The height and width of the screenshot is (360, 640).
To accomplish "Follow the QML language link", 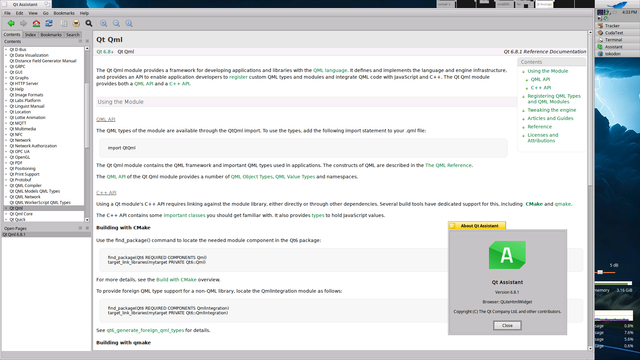I will [x=330, y=70].
